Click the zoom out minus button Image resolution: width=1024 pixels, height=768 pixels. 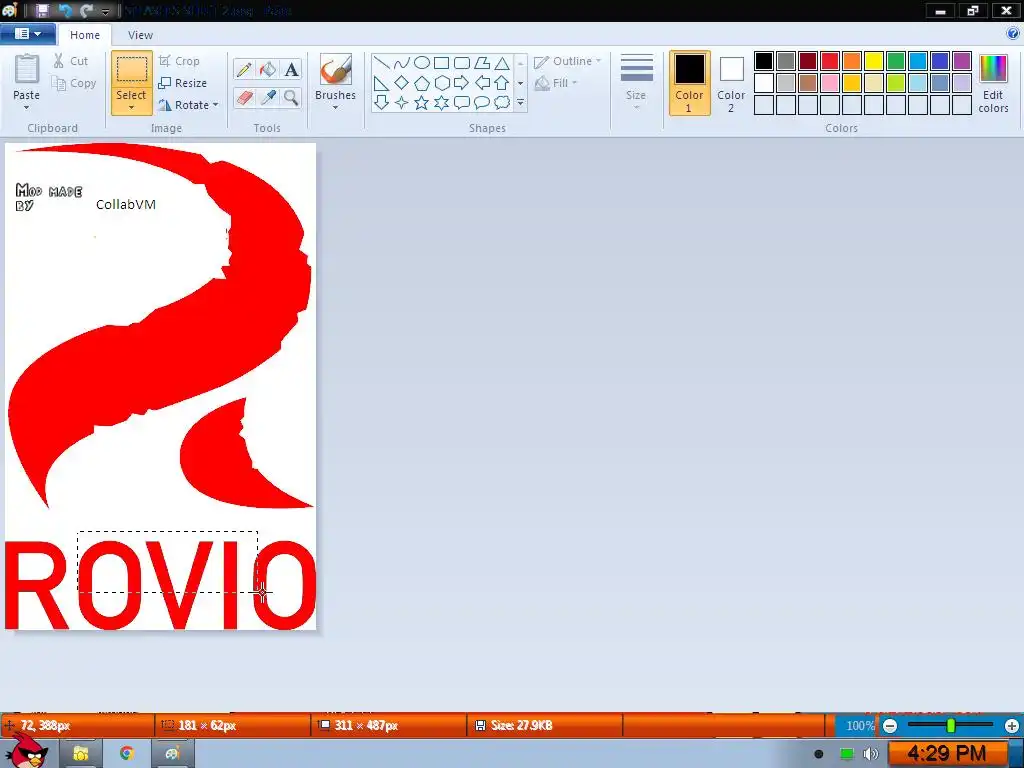point(889,726)
